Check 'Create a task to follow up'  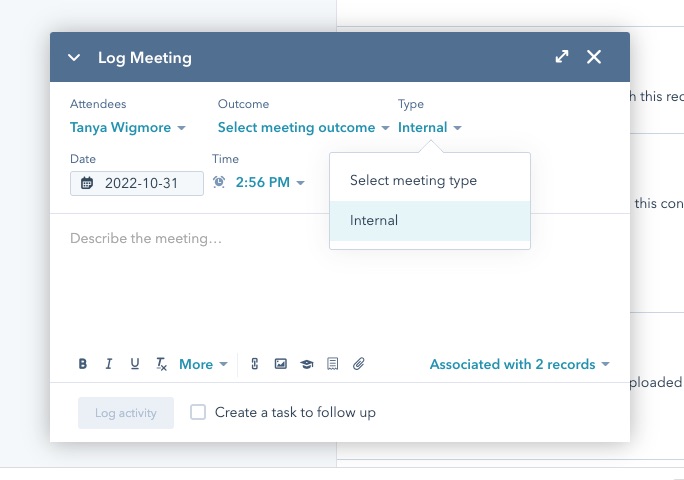point(198,412)
